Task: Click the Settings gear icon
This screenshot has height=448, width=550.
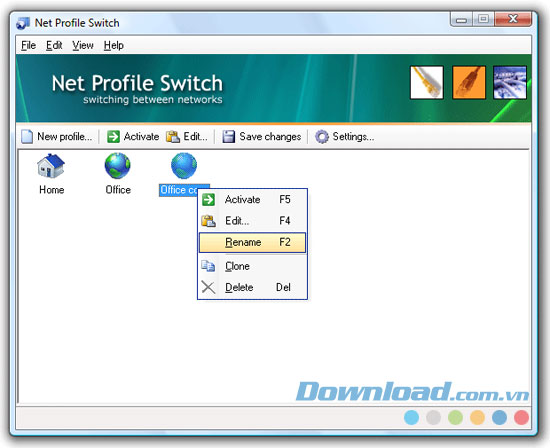Action: 322,136
